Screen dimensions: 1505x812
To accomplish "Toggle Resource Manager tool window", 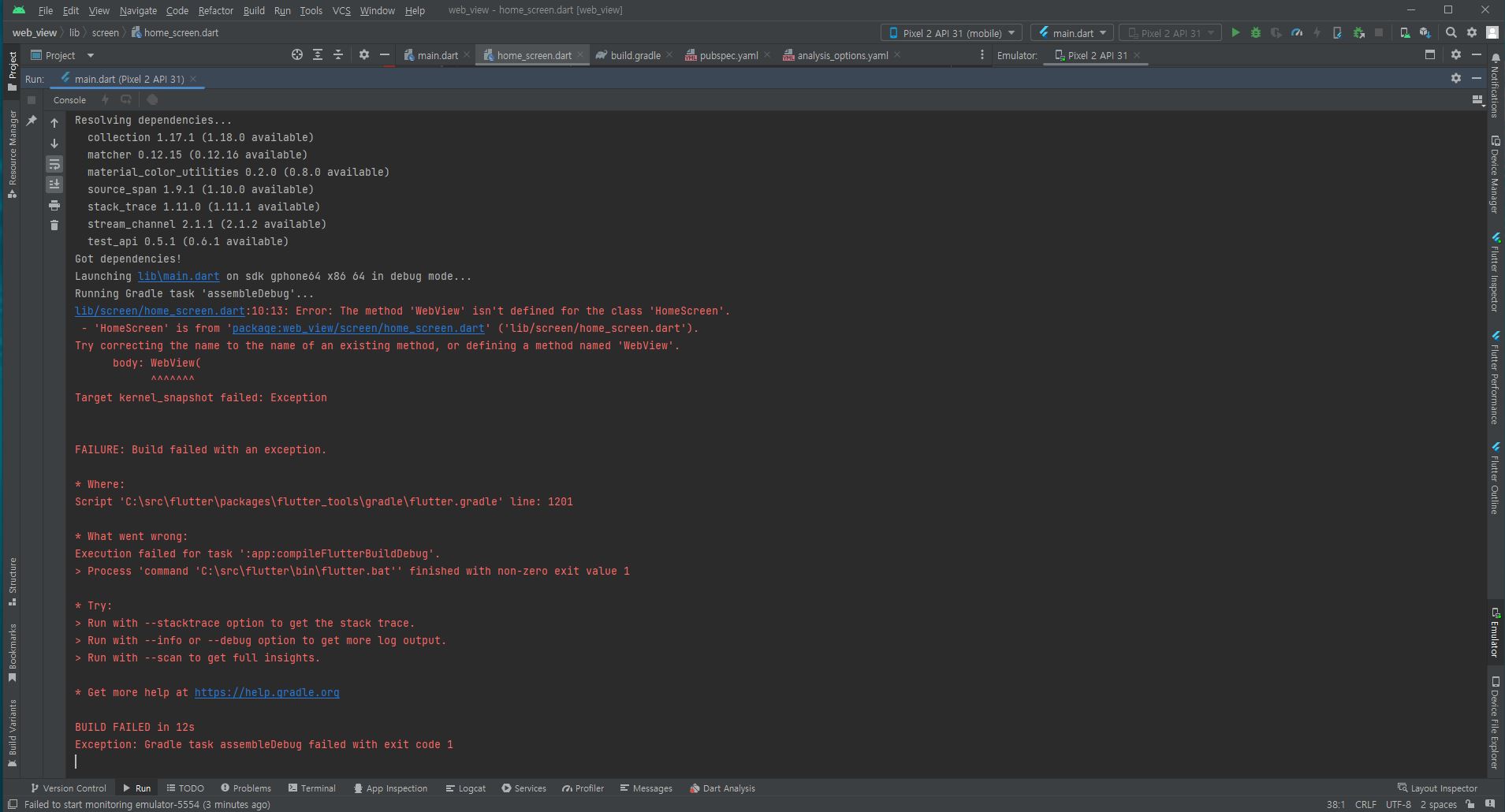I will click(12, 154).
